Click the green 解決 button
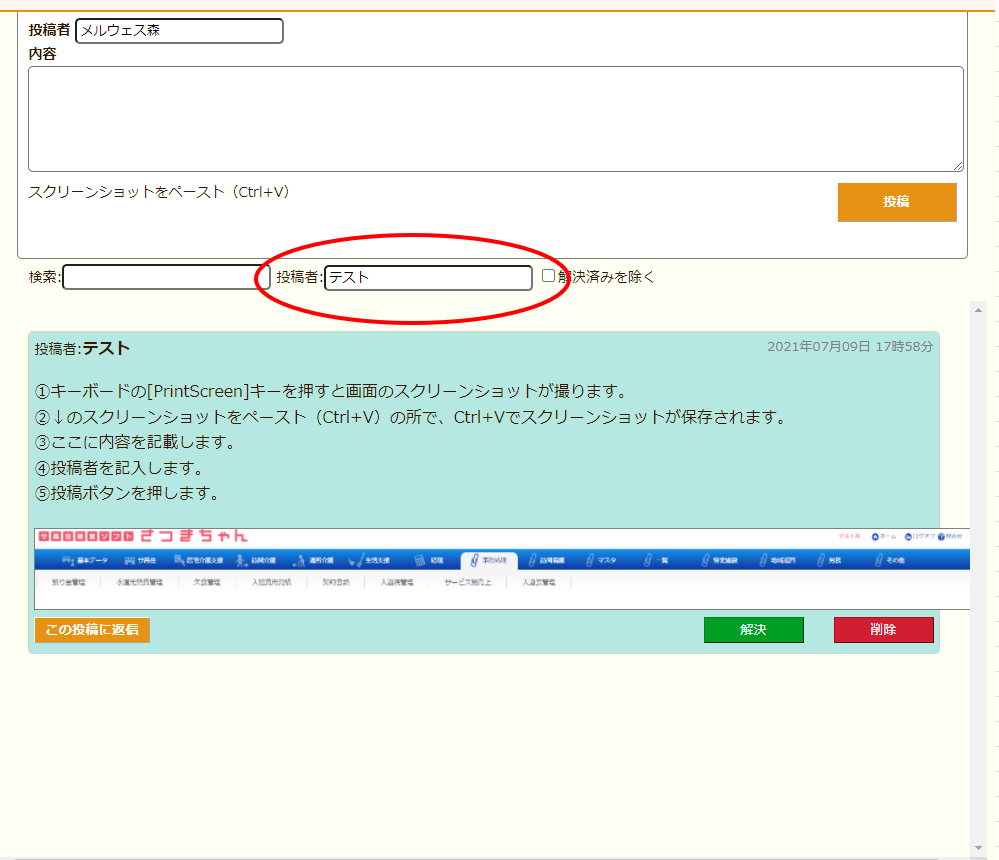The height and width of the screenshot is (860, 999). pyautogui.click(x=753, y=630)
